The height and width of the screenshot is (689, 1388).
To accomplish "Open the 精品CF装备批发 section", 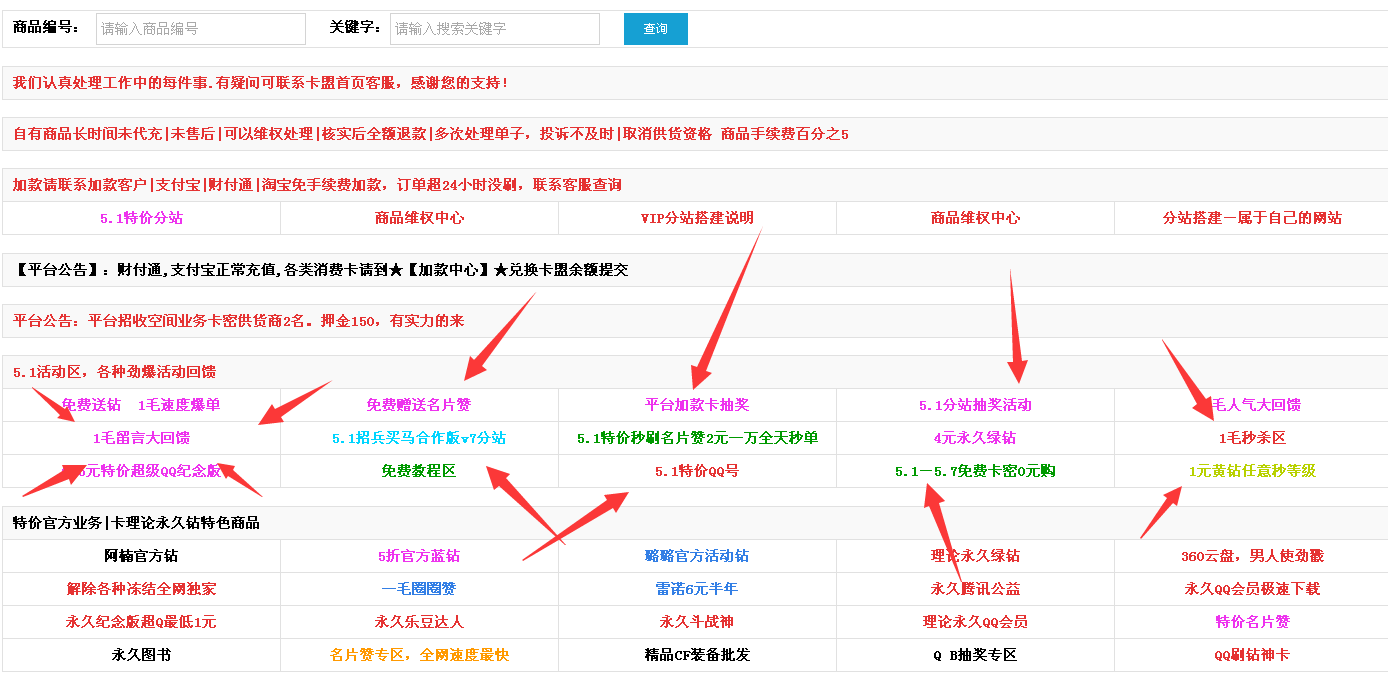I will [696, 655].
